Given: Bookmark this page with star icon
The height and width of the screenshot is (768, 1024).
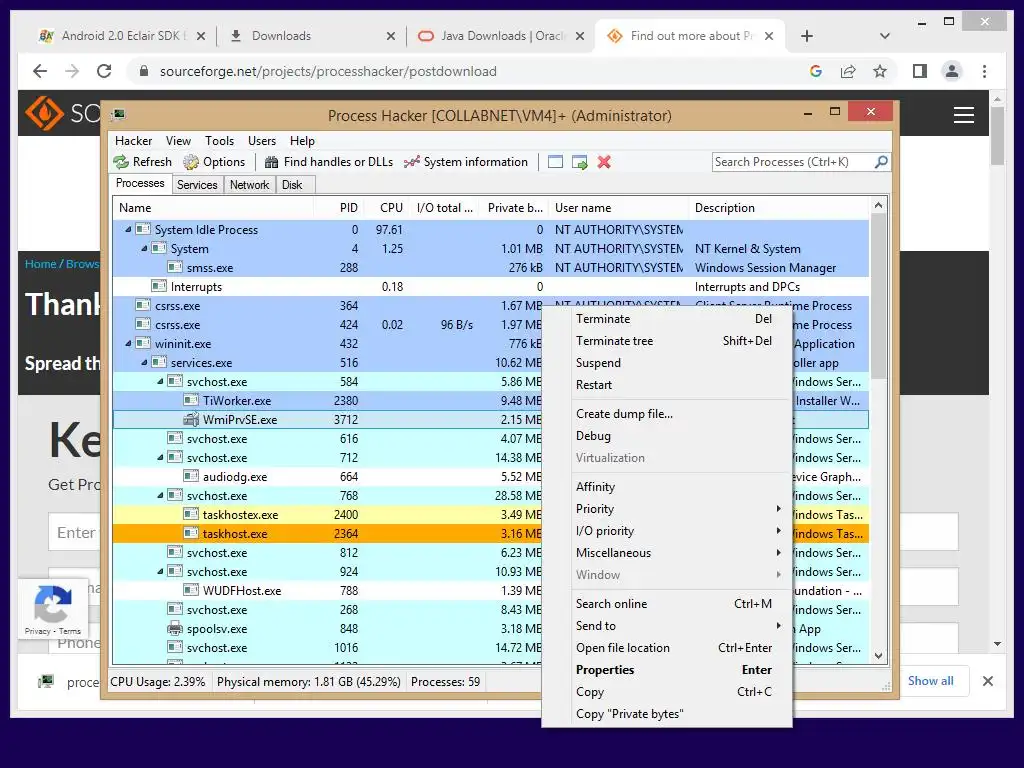Looking at the screenshot, I should click(x=880, y=71).
